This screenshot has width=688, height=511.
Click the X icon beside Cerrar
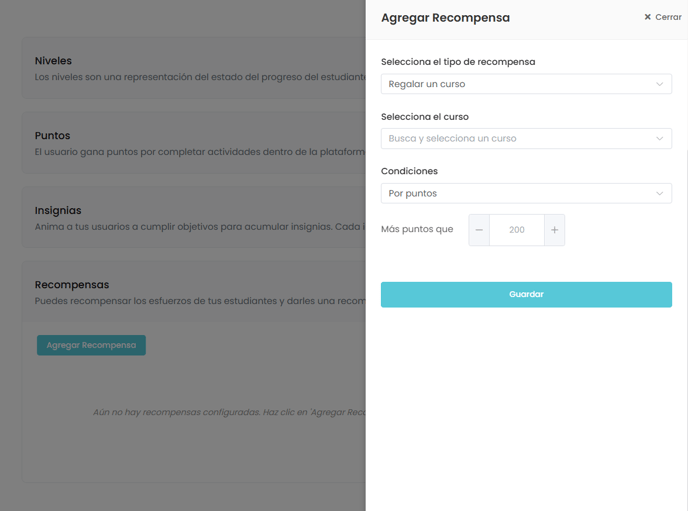click(x=647, y=17)
